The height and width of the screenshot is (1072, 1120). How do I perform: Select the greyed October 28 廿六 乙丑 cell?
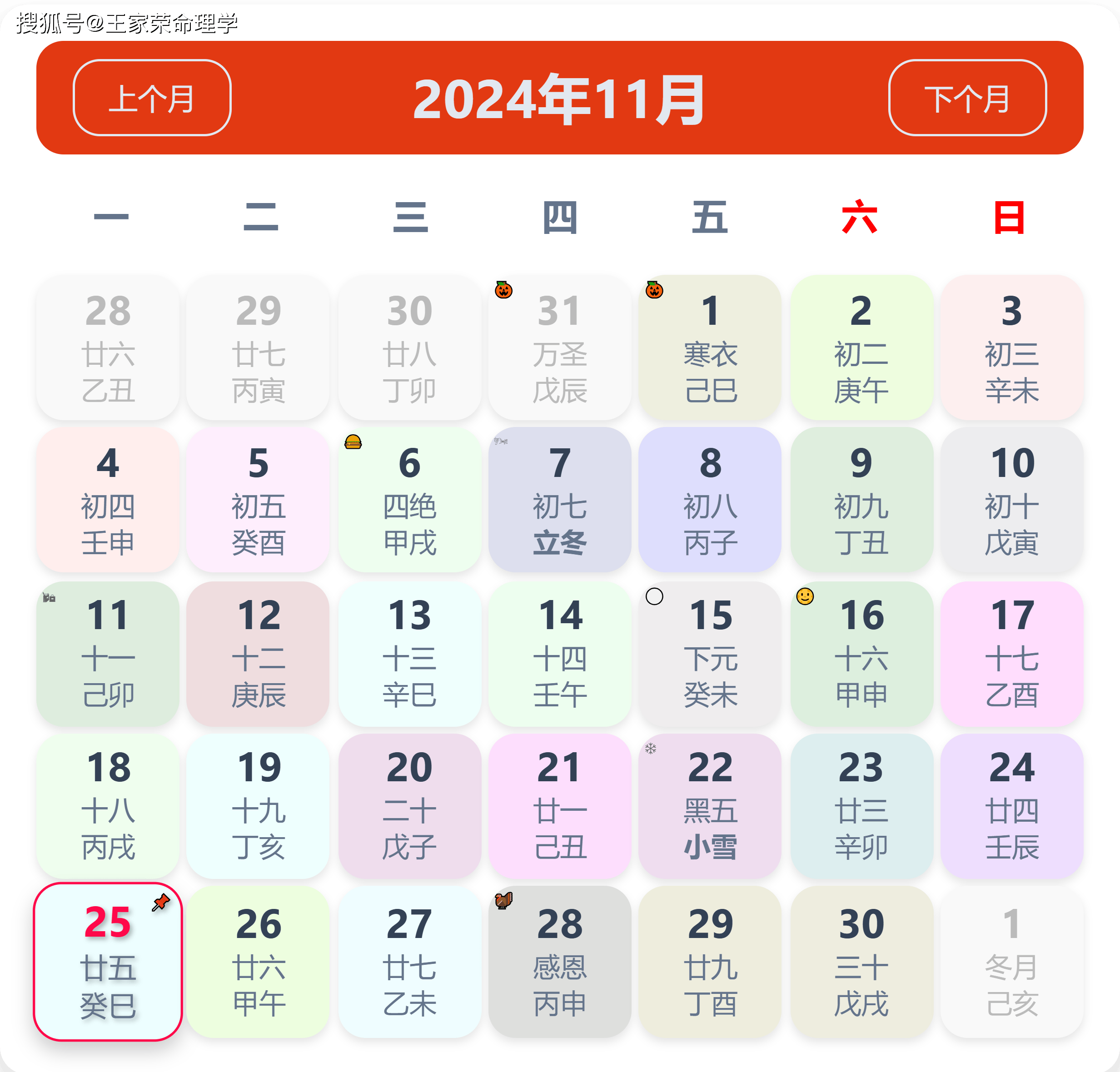pyautogui.click(x=108, y=347)
